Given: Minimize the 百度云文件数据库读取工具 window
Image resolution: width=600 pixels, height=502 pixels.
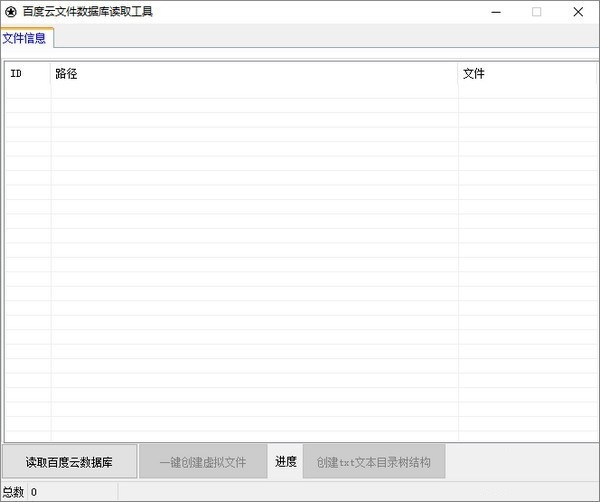Looking at the screenshot, I should 496,12.
